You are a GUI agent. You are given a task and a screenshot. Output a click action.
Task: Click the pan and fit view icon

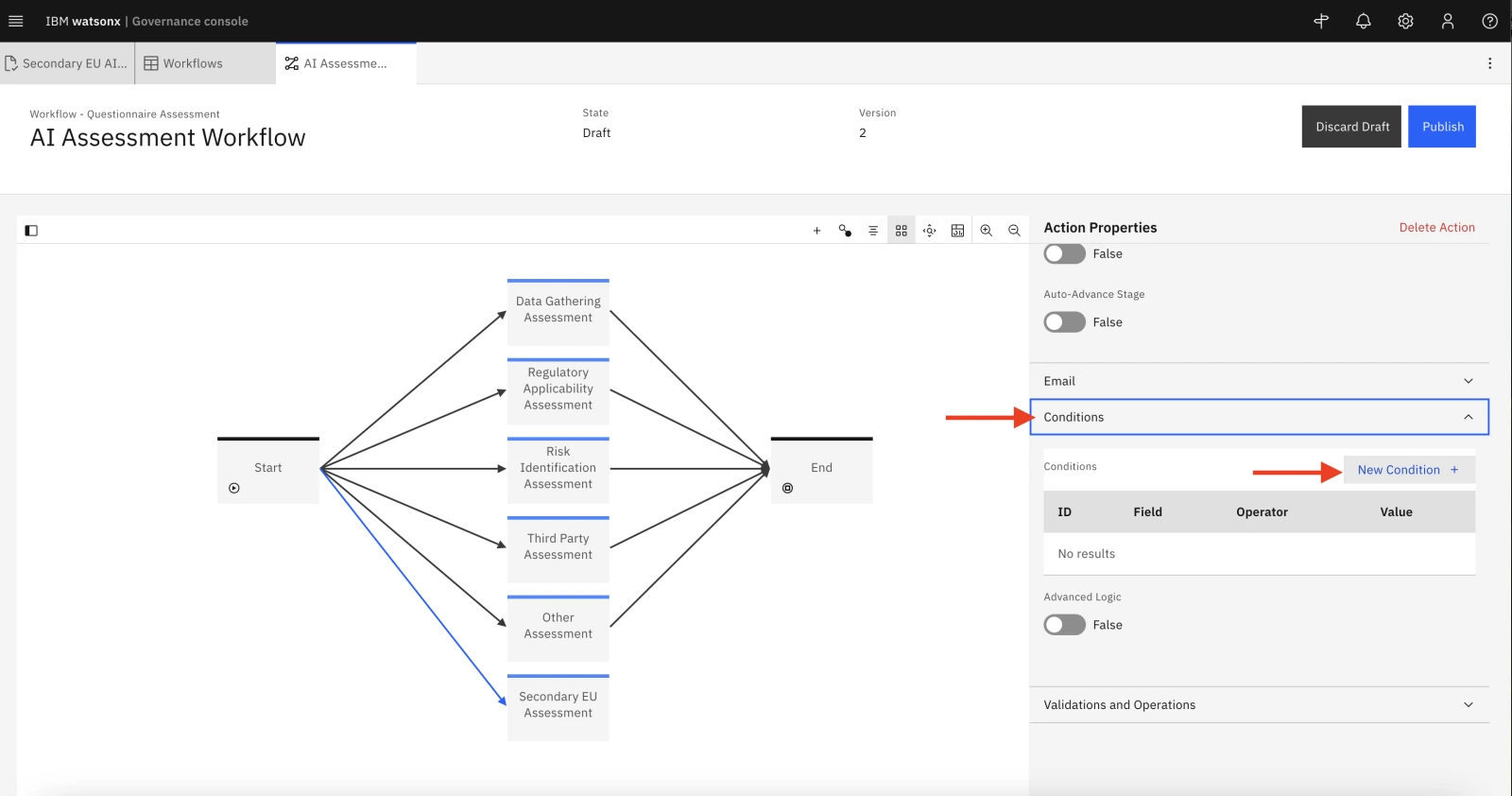tap(930, 231)
